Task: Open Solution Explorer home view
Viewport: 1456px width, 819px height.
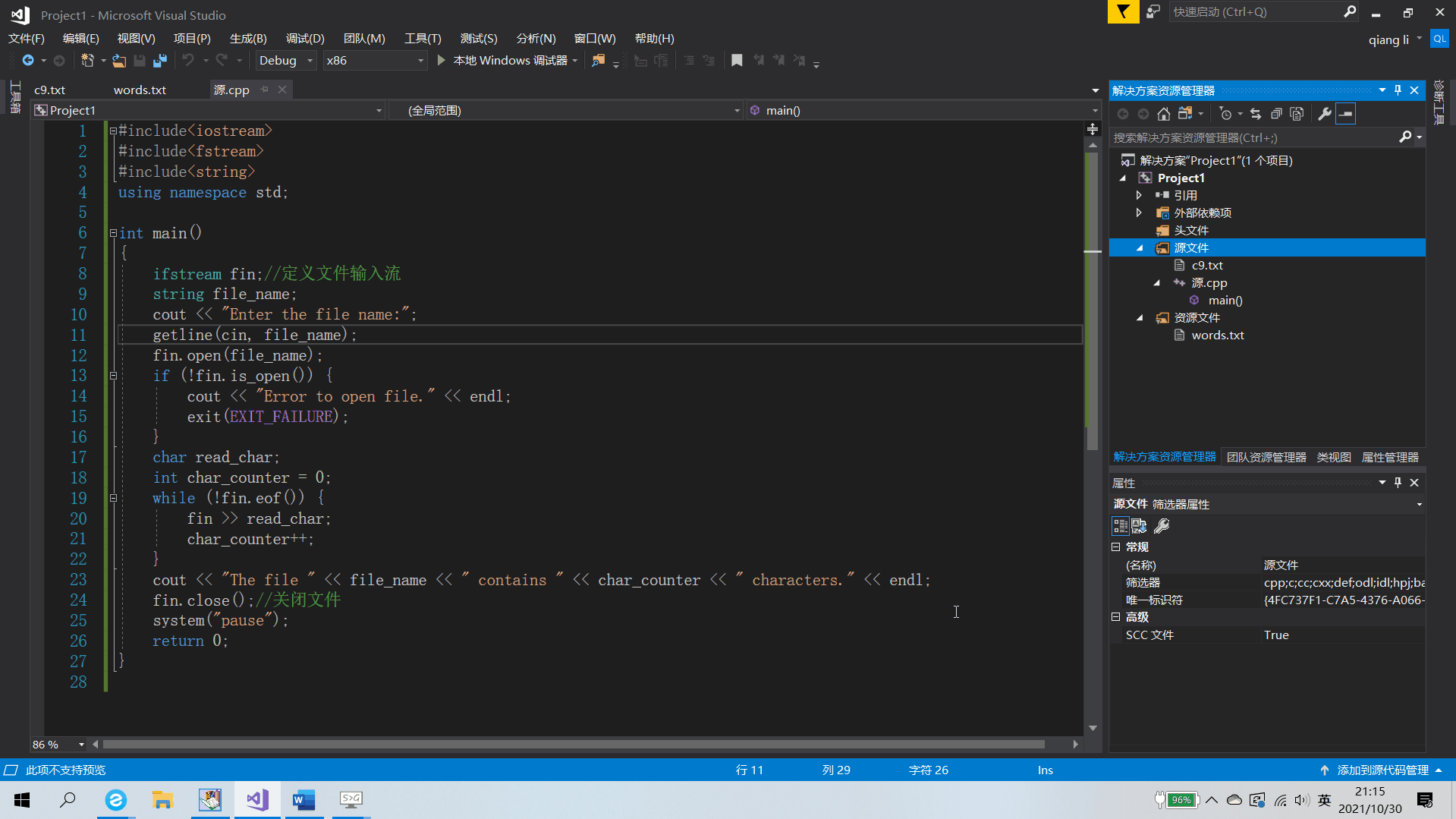Action: click(x=1164, y=114)
